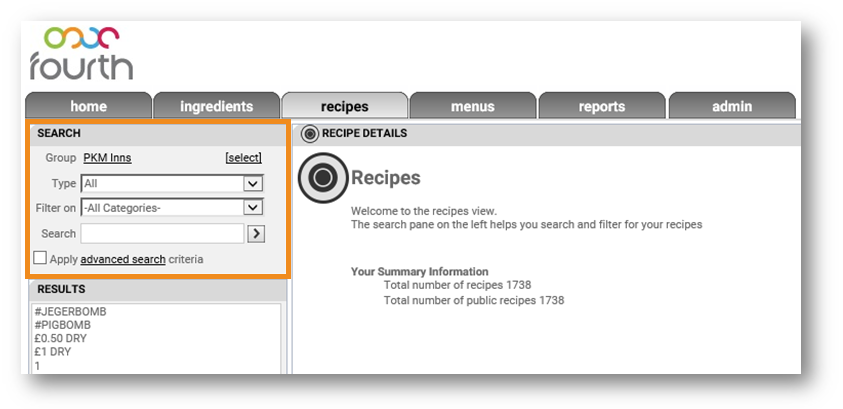
Task: Select #JEGERBOMB in the results list
Action: coord(69,312)
